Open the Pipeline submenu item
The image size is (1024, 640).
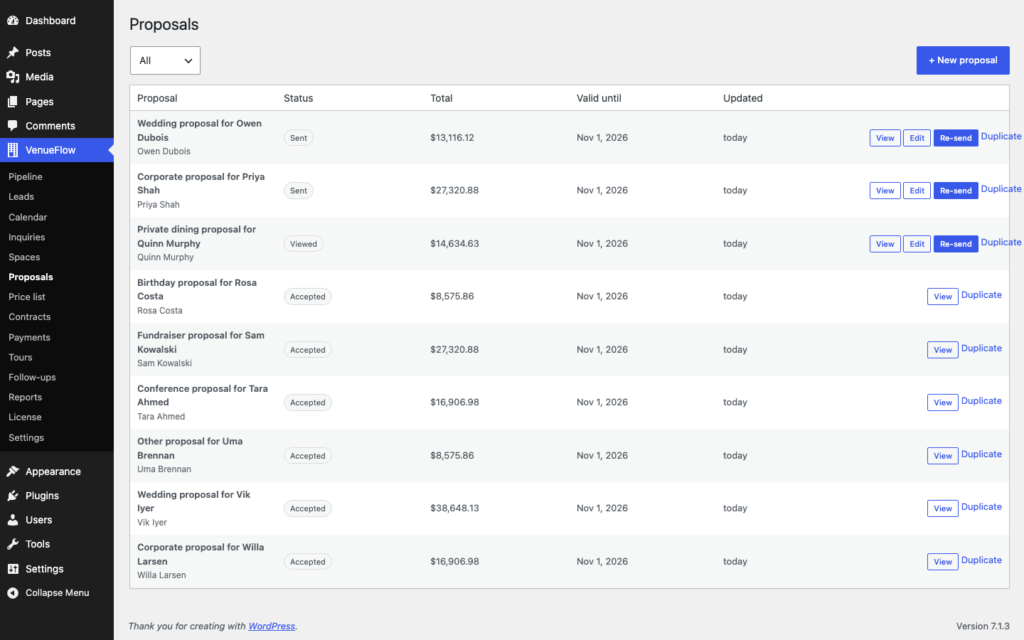(x=25, y=176)
